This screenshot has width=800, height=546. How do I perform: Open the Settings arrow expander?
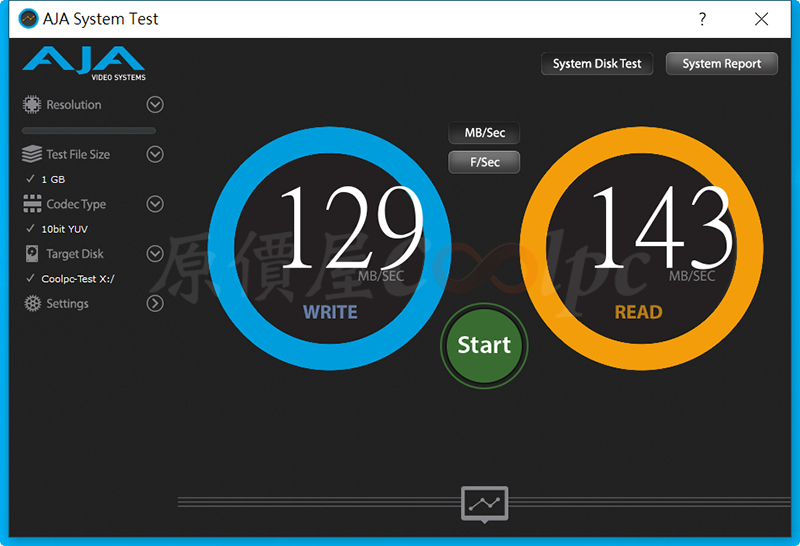155,304
